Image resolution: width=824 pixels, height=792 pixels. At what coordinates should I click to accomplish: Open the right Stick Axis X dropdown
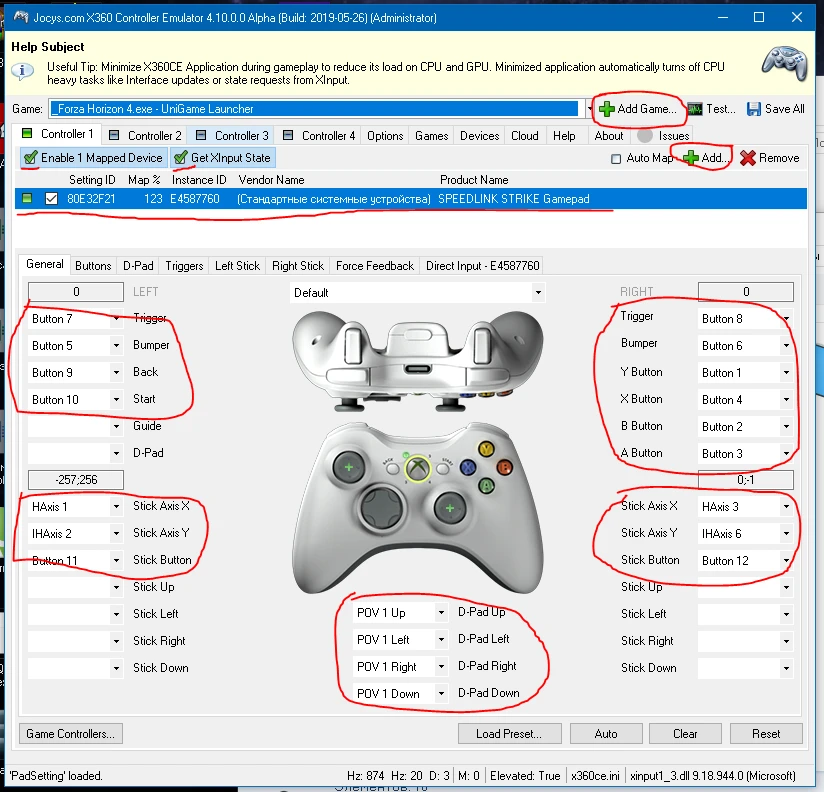coord(787,507)
